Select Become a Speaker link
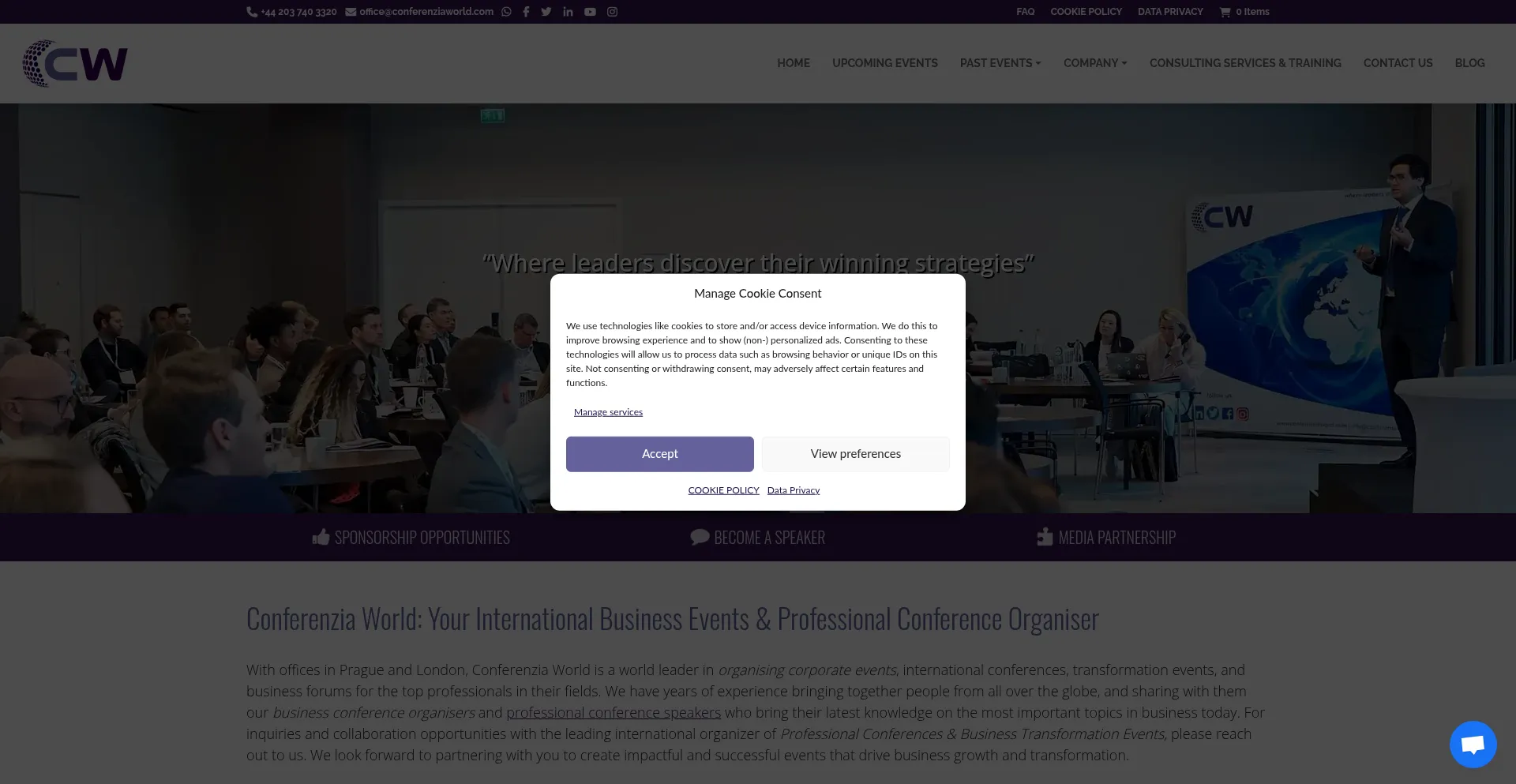Viewport: 1516px width, 784px height. pyautogui.click(x=758, y=538)
